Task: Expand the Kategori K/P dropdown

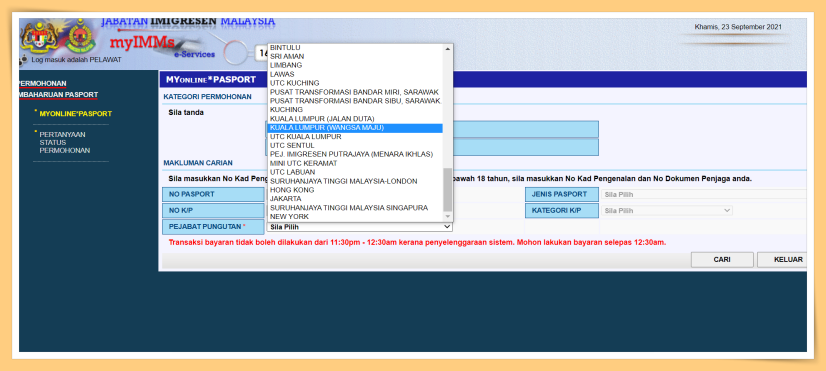Action: coord(666,210)
